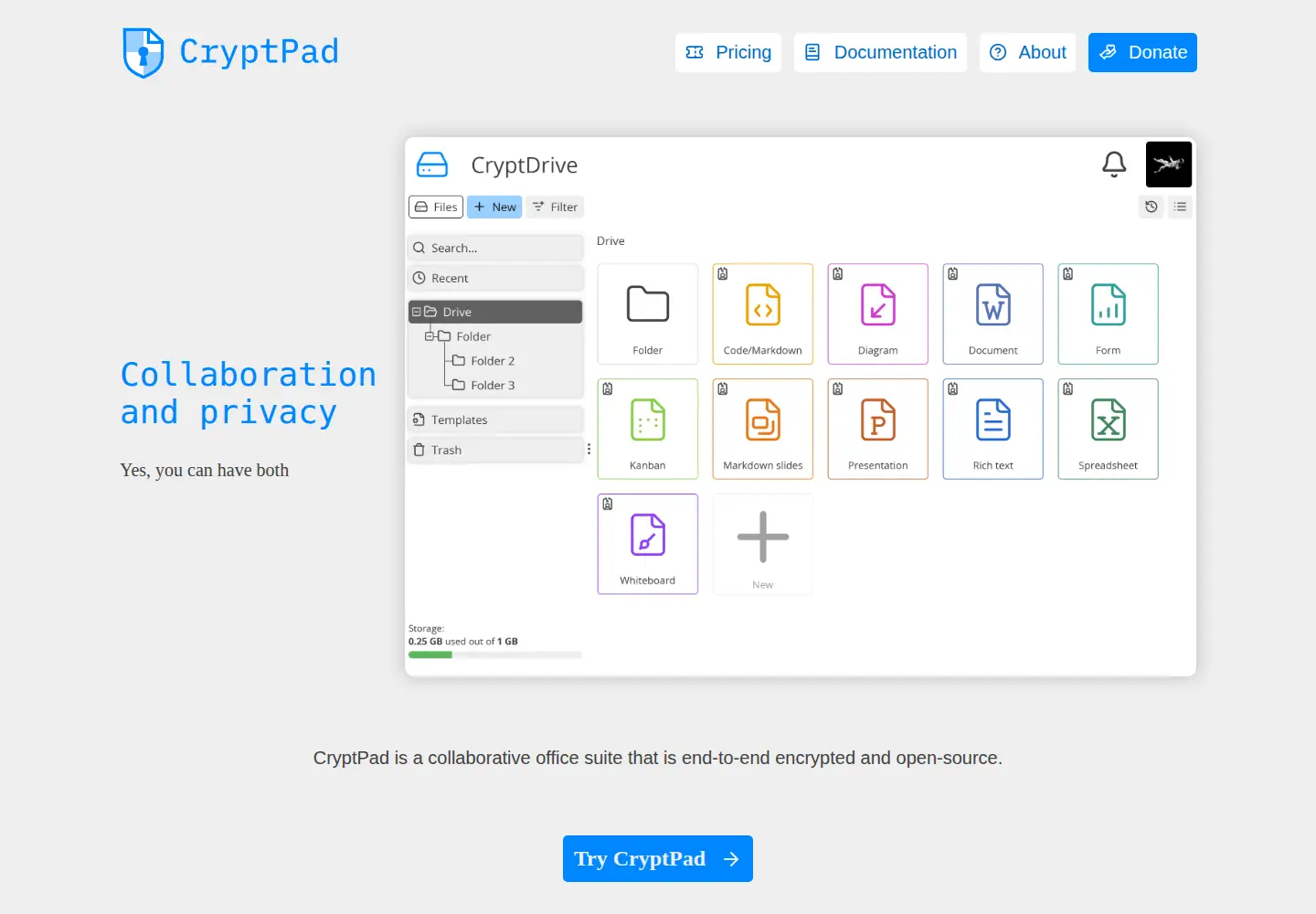Switch to list view icon
Image resolution: width=1316 pixels, height=914 pixels.
(x=1181, y=207)
